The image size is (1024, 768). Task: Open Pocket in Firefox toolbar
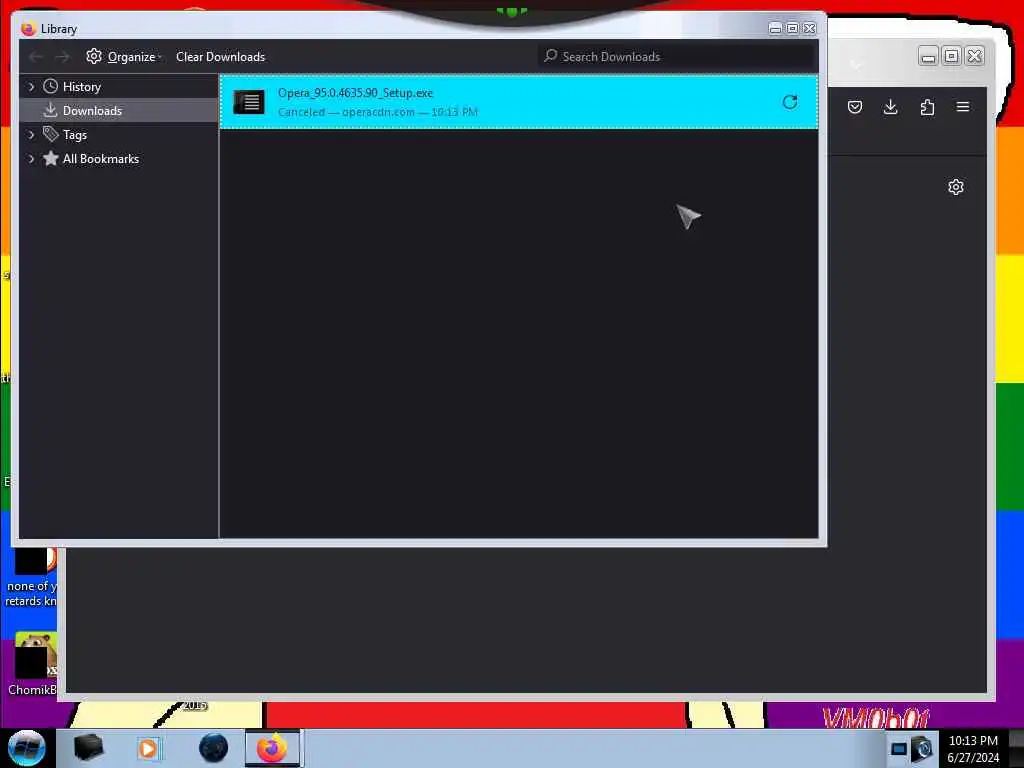coord(855,107)
